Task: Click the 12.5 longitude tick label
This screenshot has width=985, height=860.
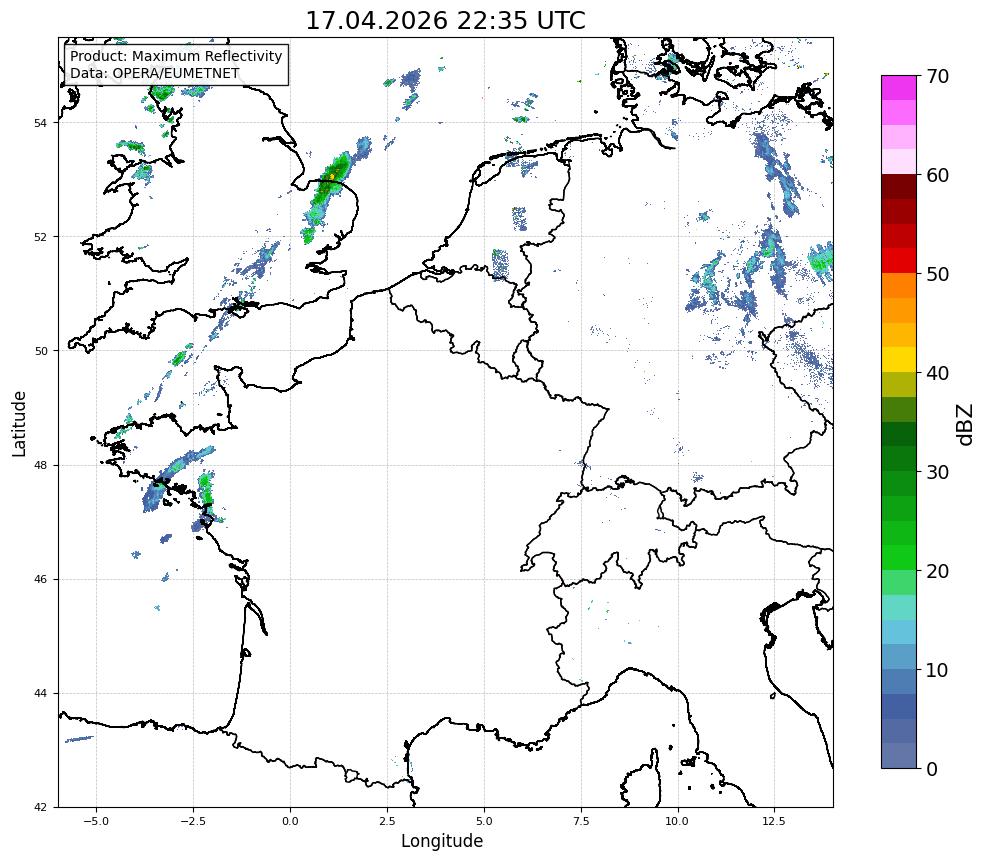Action: tap(774, 821)
